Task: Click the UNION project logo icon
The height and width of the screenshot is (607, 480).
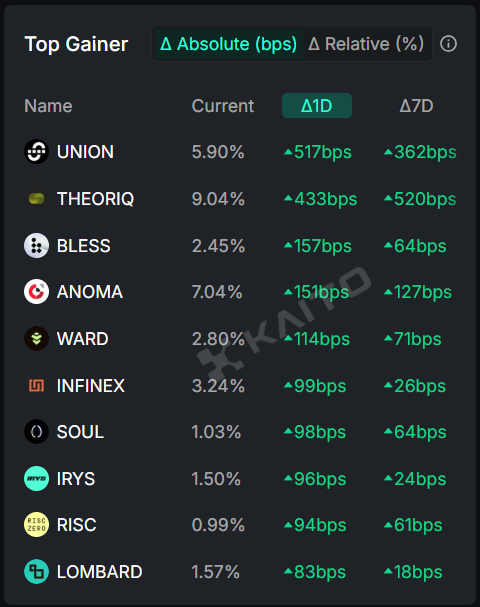Action: (36, 151)
